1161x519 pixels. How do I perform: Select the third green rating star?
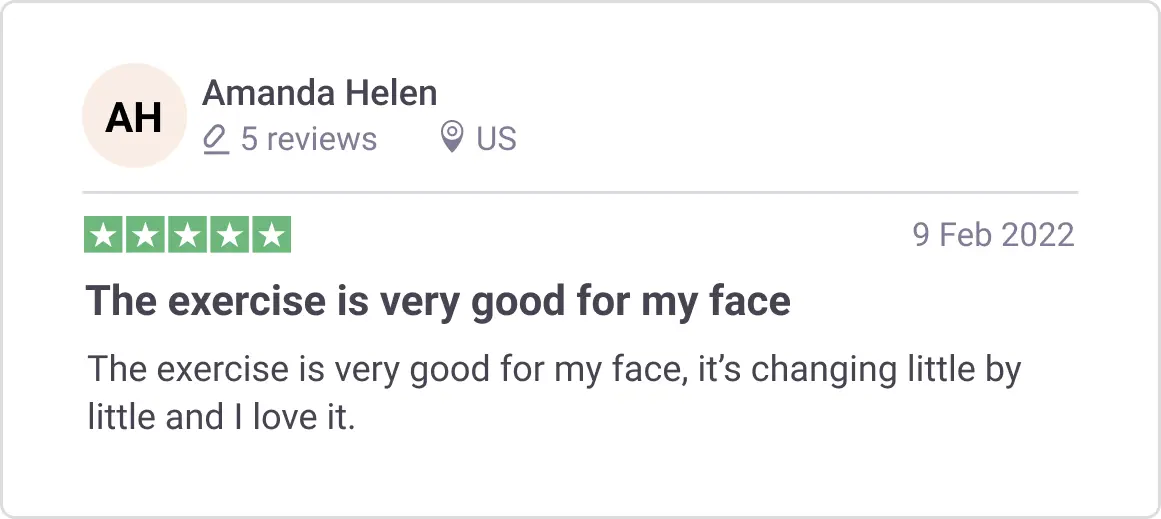[187, 235]
